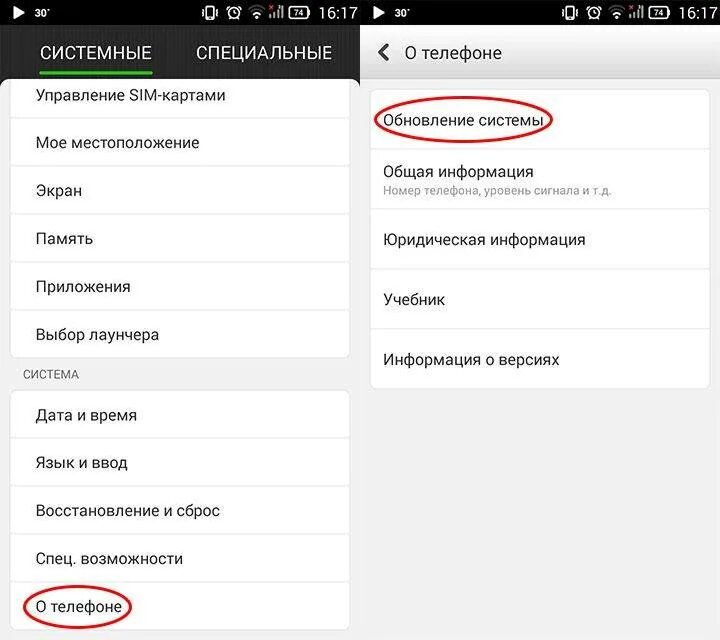
Task: Tap the Wi-Fi icon in left status bar
Action: (256, 13)
